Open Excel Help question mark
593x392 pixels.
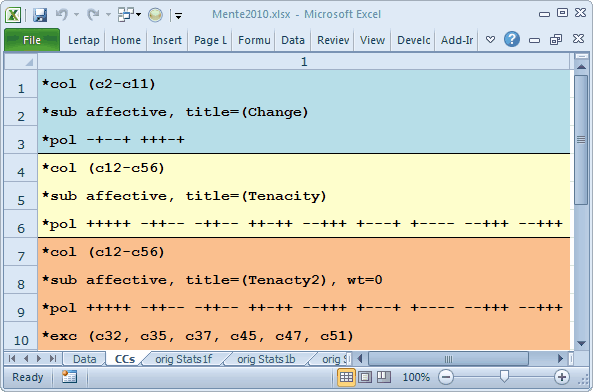point(512,39)
